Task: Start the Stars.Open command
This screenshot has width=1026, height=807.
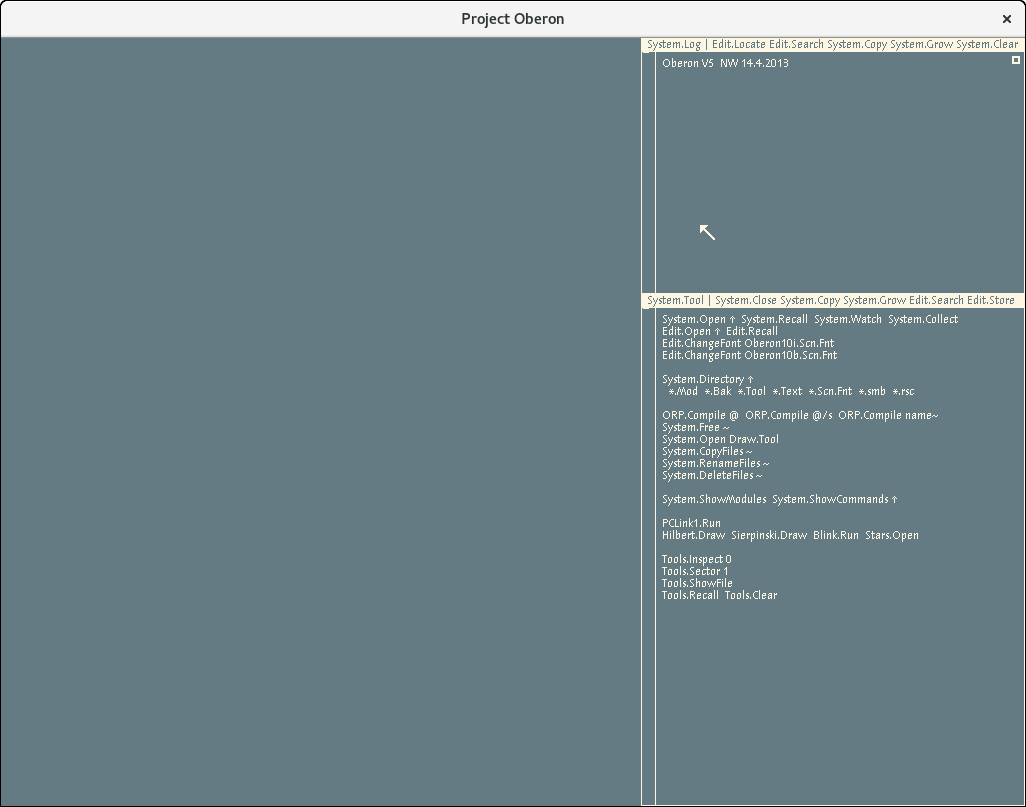Action: pyautogui.click(x=891, y=535)
